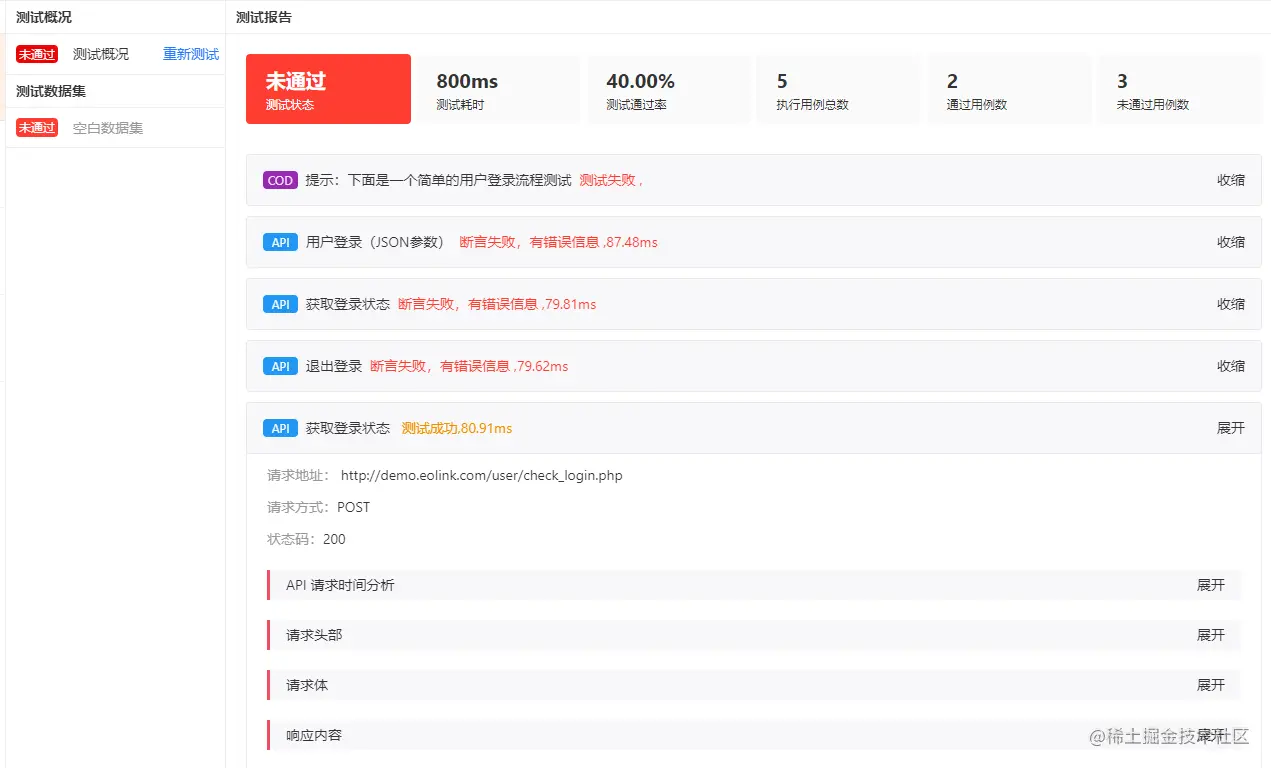Click API tag of 退出登录 step
Screen dimensions: 1271x768
click(280, 366)
